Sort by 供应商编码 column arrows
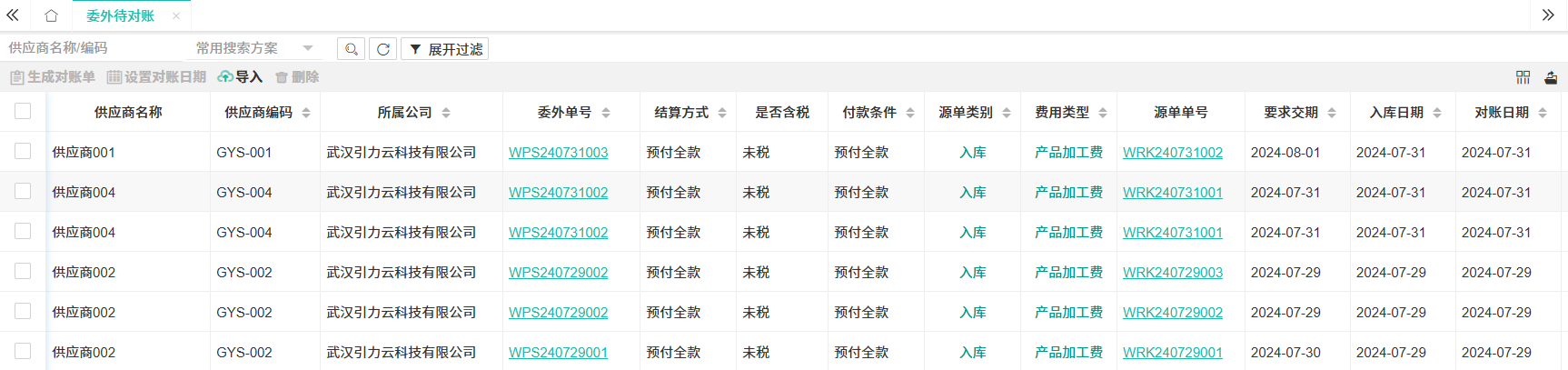 coord(306,113)
